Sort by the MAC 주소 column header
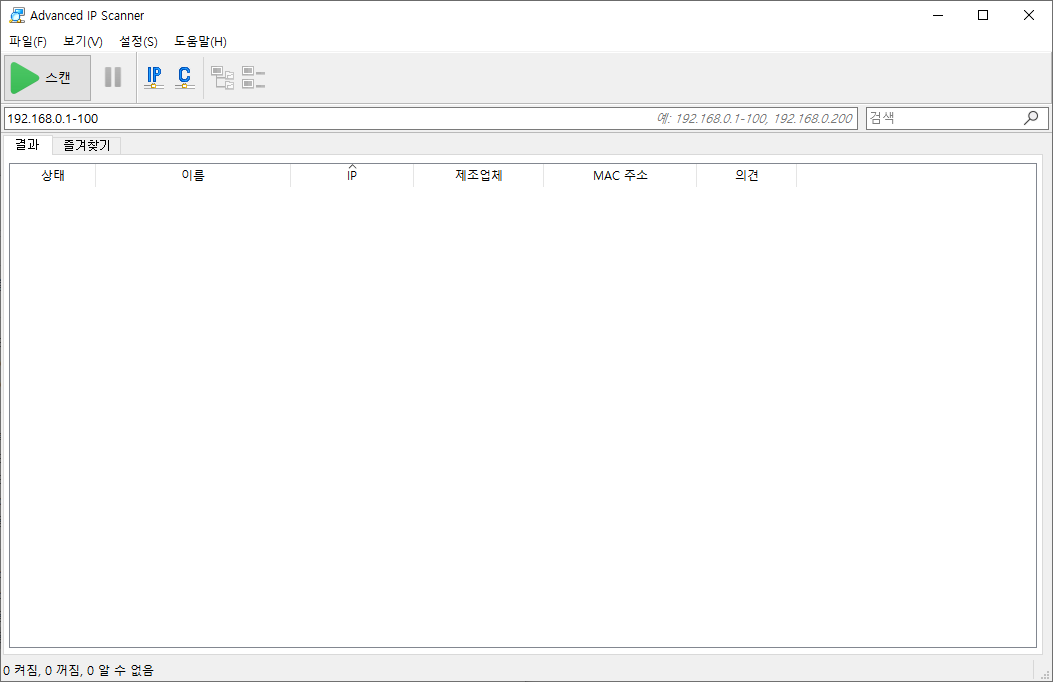The image size is (1053, 682). click(x=620, y=175)
